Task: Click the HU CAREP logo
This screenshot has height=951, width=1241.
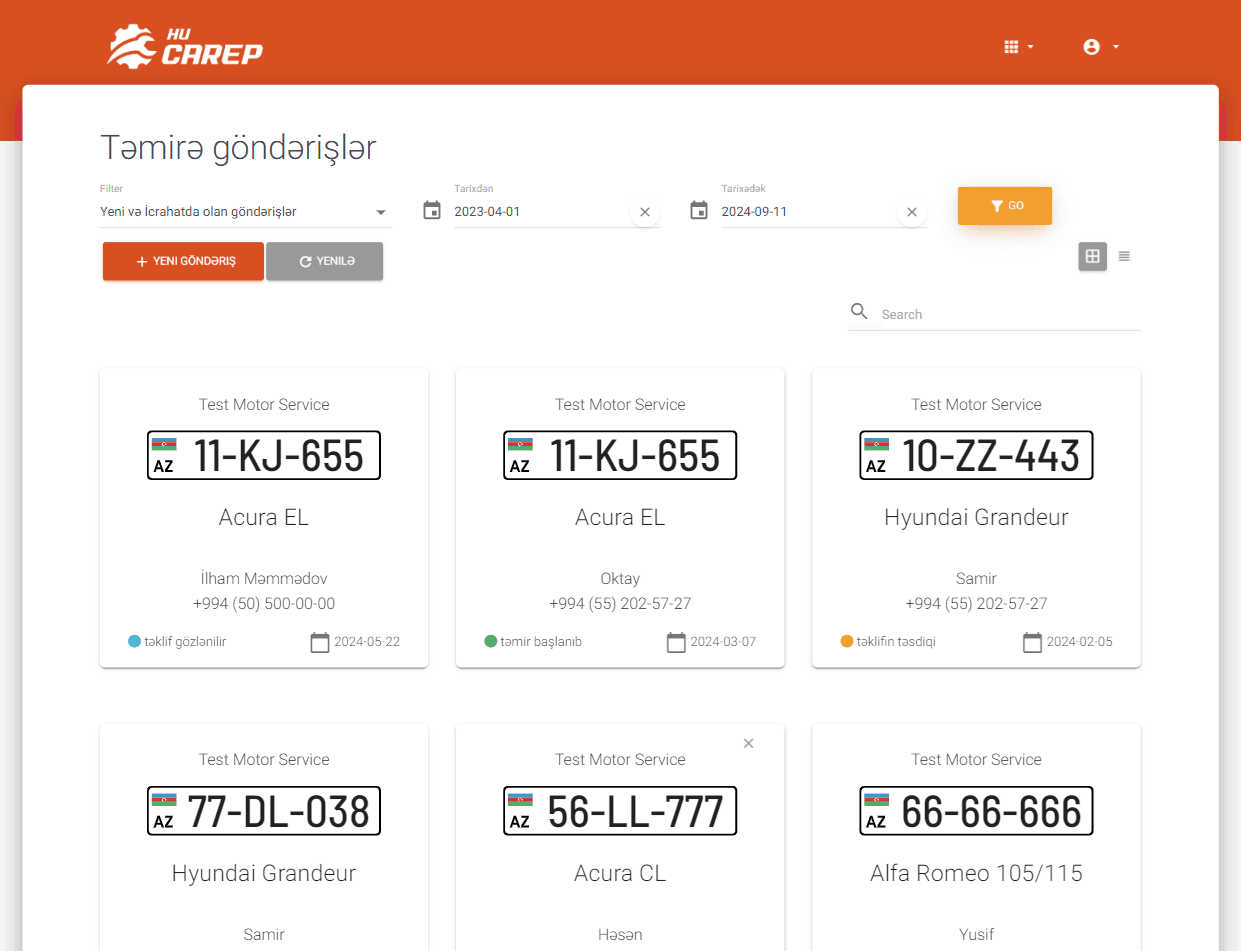Action: (x=185, y=47)
